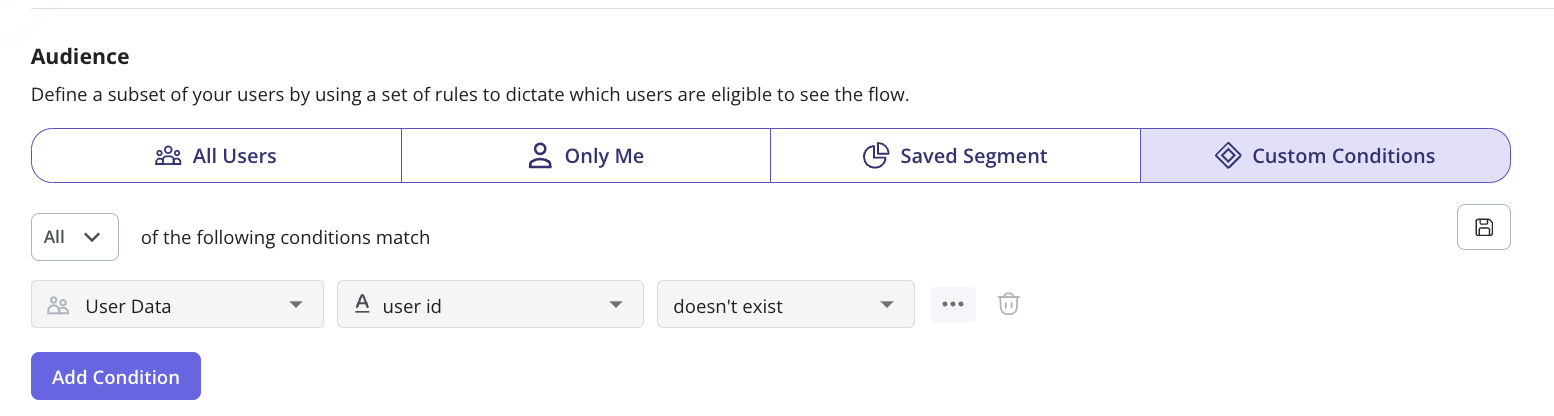1554x416 pixels.
Task: Click the people group icon on All Users
Action: coord(168,156)
